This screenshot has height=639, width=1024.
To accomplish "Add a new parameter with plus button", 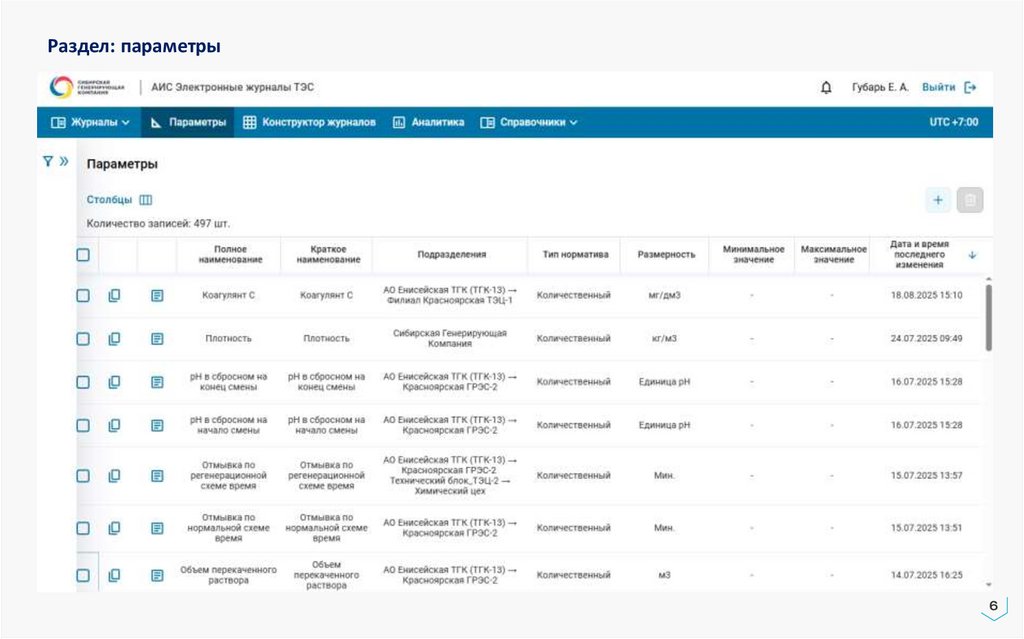I will [x=938, y=200].
